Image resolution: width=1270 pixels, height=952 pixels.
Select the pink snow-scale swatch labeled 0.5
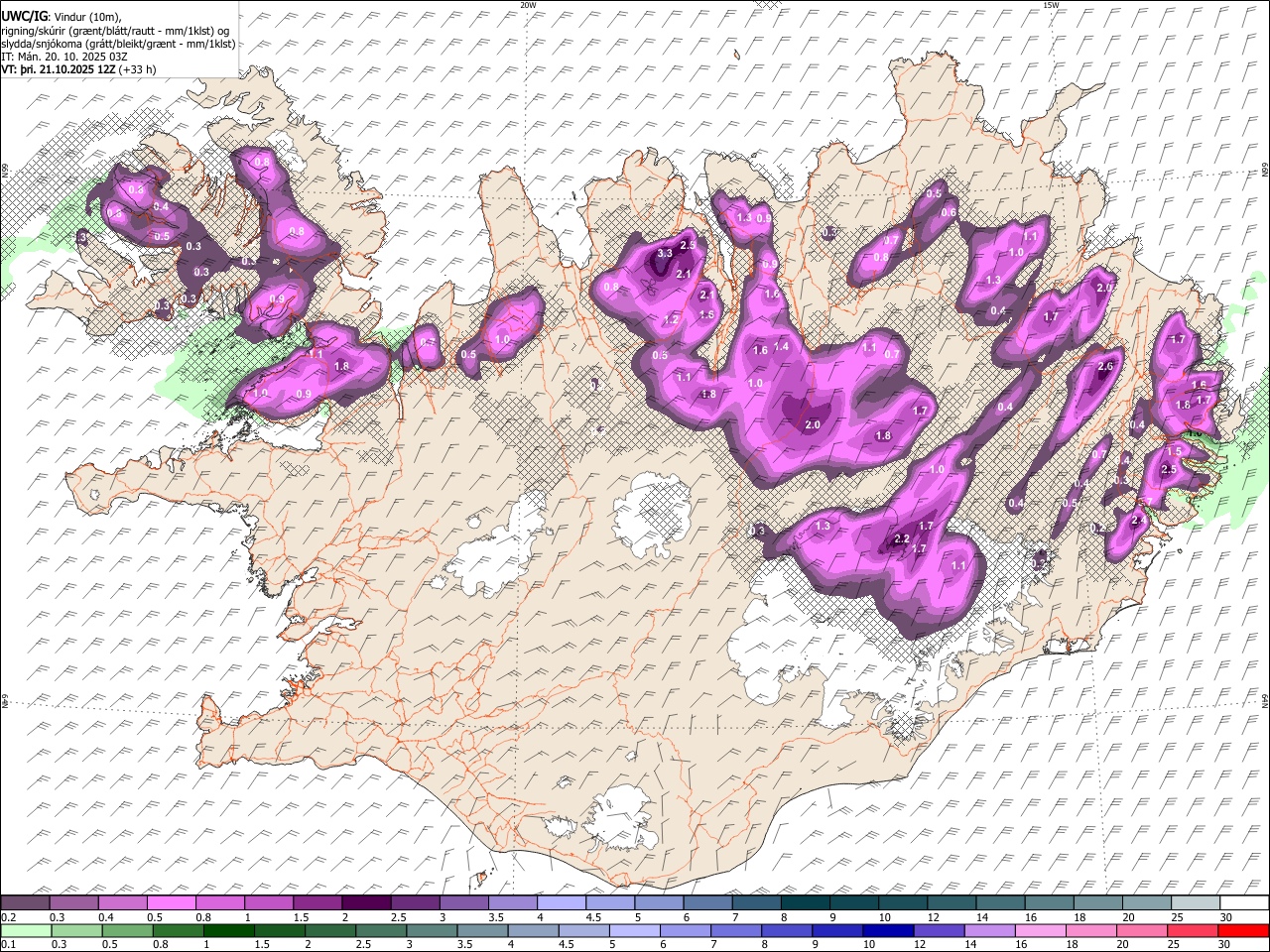tap(171, 902)
